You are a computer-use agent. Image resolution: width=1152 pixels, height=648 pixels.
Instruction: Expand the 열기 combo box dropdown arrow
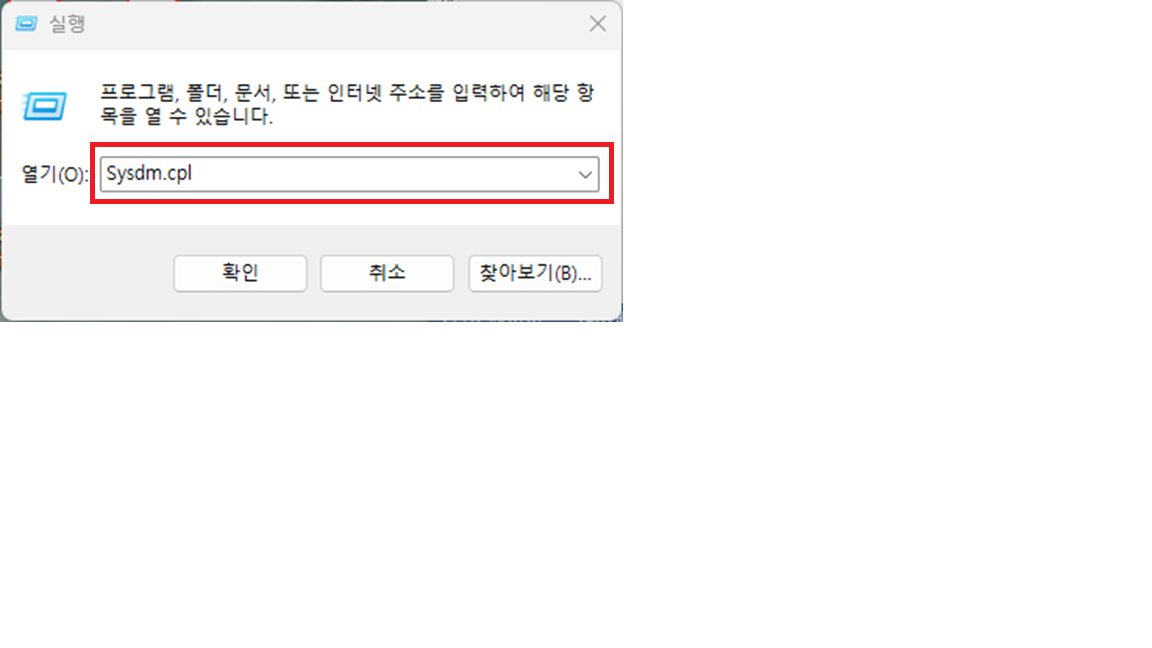pos(585,175)
